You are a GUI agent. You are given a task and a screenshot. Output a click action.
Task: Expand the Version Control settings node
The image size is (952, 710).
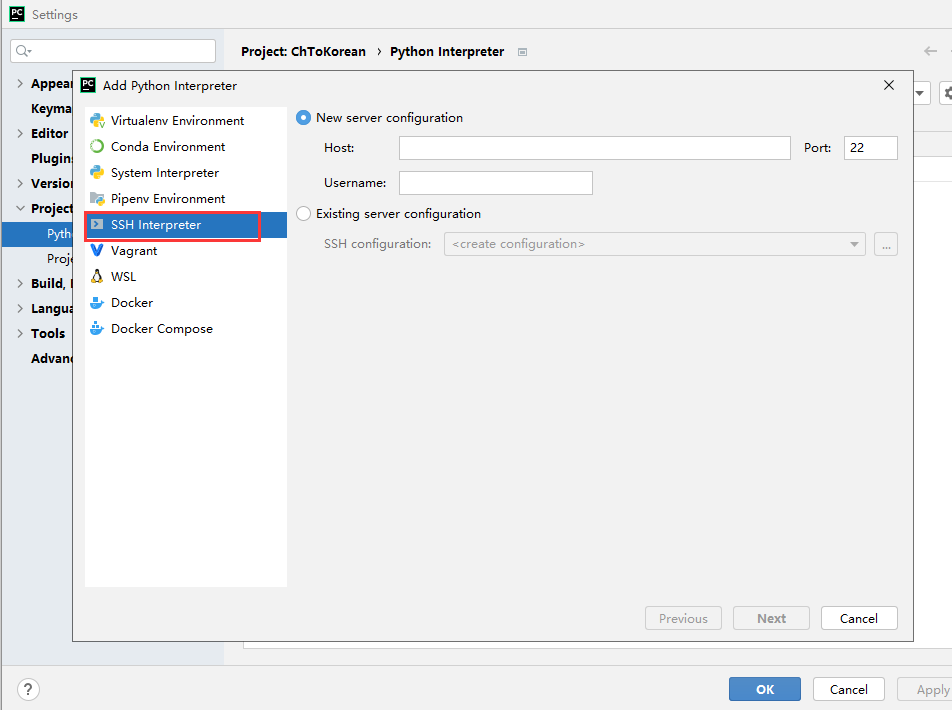coord(20,183)
